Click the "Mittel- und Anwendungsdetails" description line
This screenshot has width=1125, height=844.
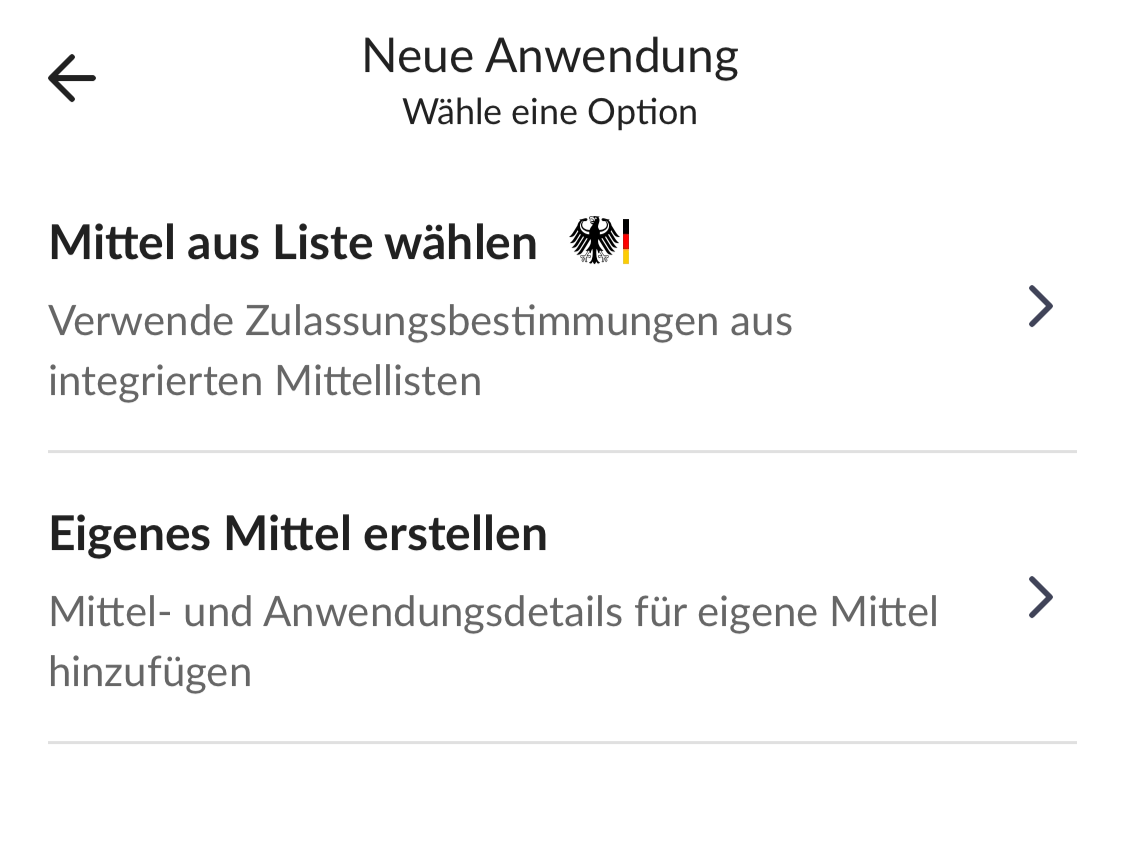[x=493, y=612]
